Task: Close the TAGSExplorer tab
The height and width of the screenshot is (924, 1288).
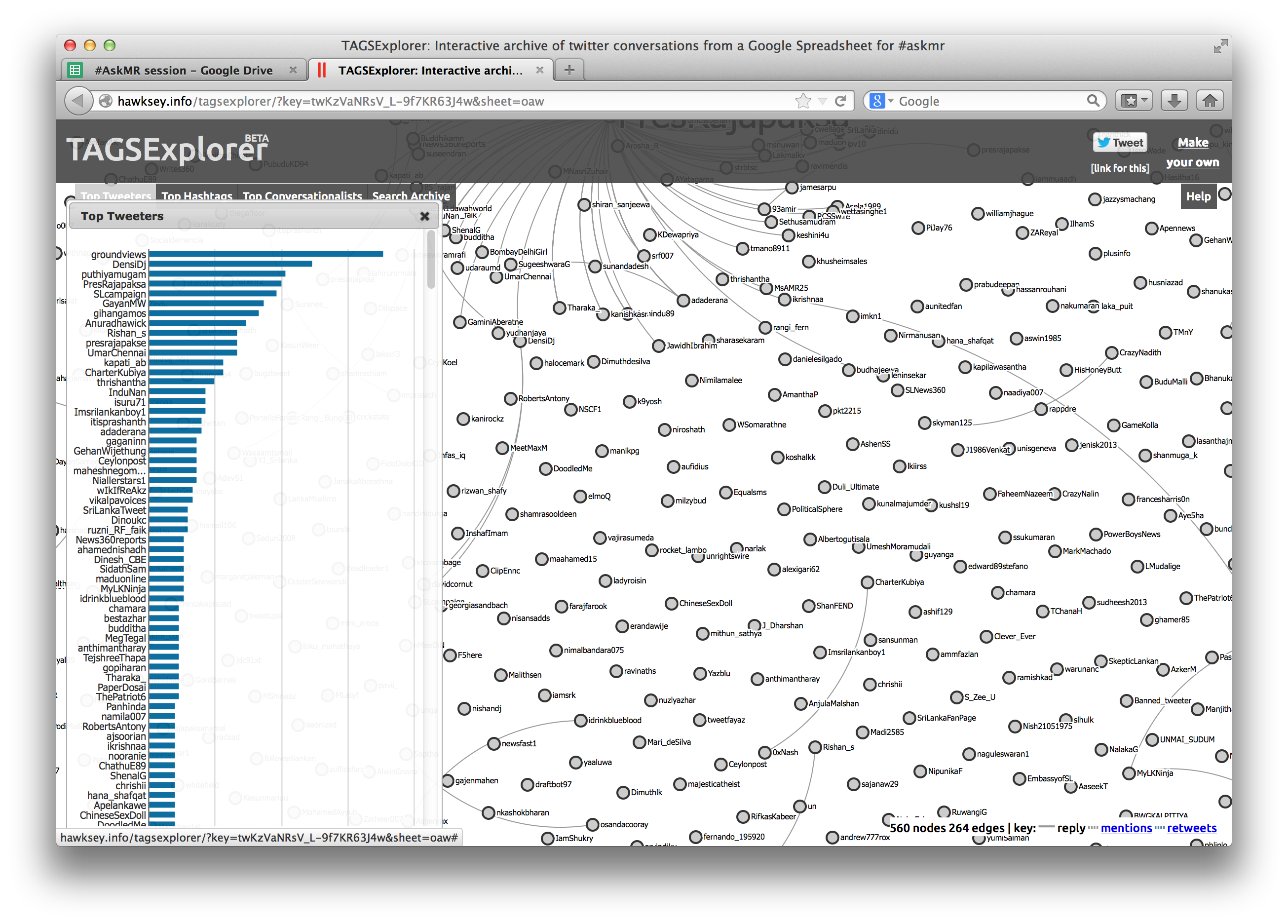Action: click(x=539, y=70)
